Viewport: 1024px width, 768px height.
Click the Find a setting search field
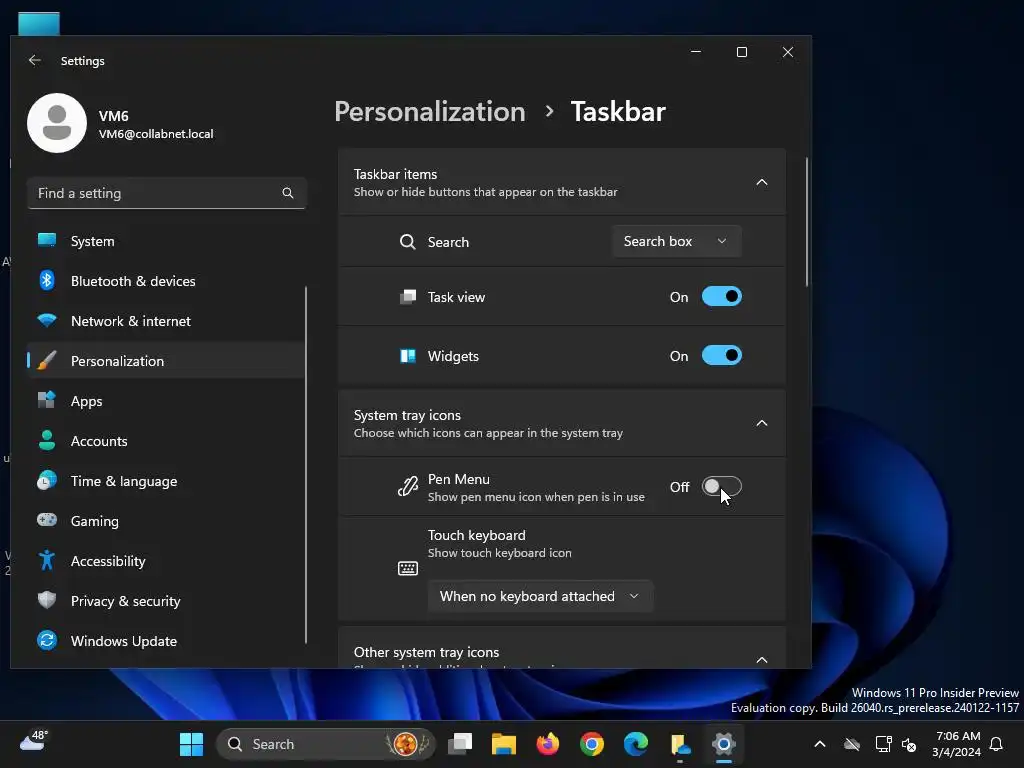pyautogui.click(x=167, y=193)
